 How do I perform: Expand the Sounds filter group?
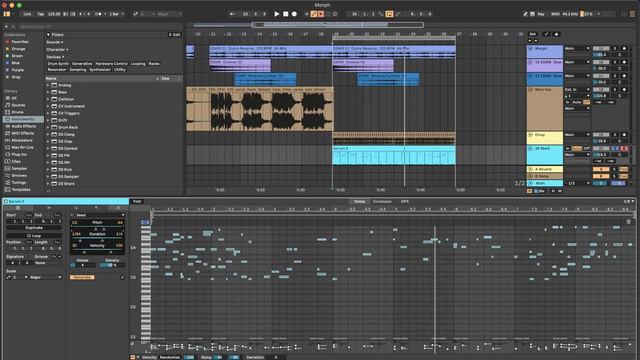[x=54, y=42]
